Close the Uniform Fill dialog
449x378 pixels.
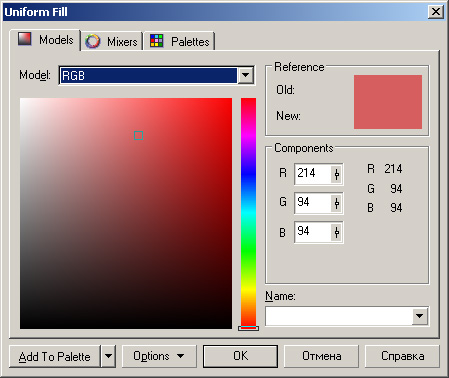coord(436,12)
